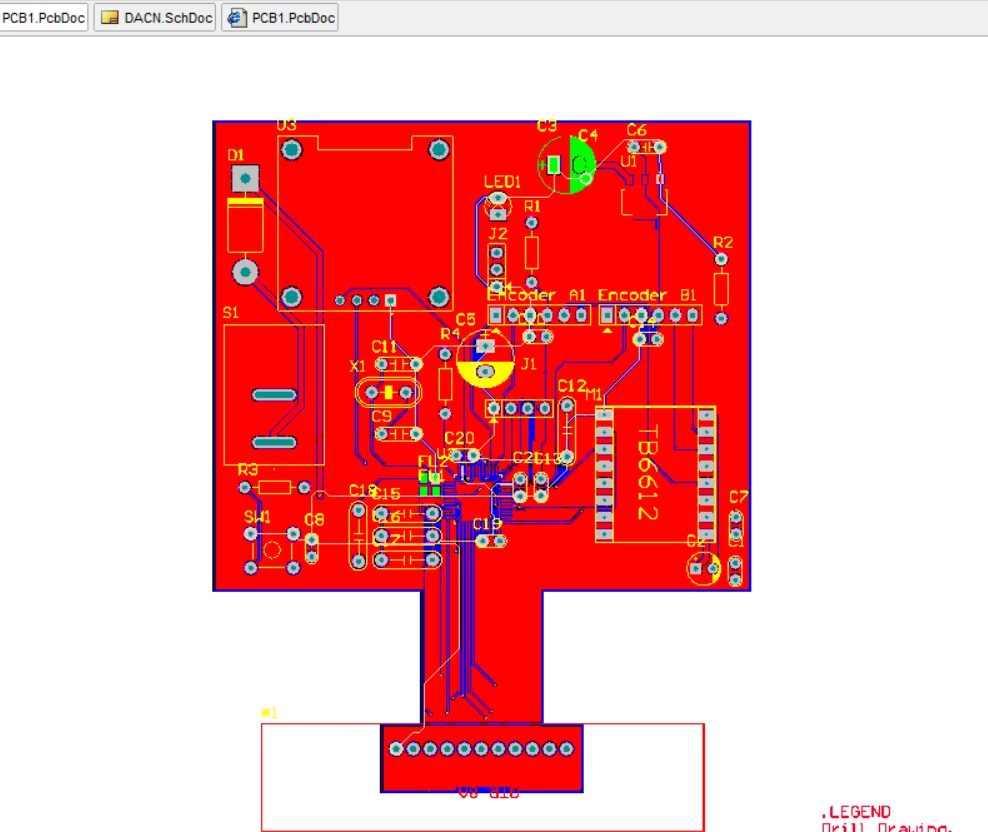Viewport: 988px width, 832px height.
Task: Click the C7 designator label
Action: click(x=738, y=497)
